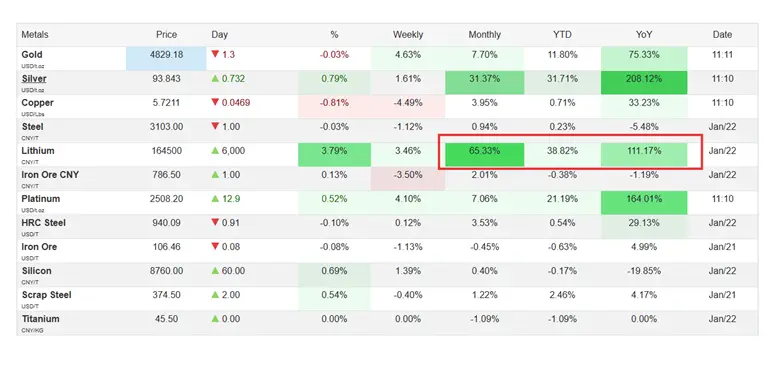
Task: Click Titanium's green up arrow icon
Action: click(215, 319)
